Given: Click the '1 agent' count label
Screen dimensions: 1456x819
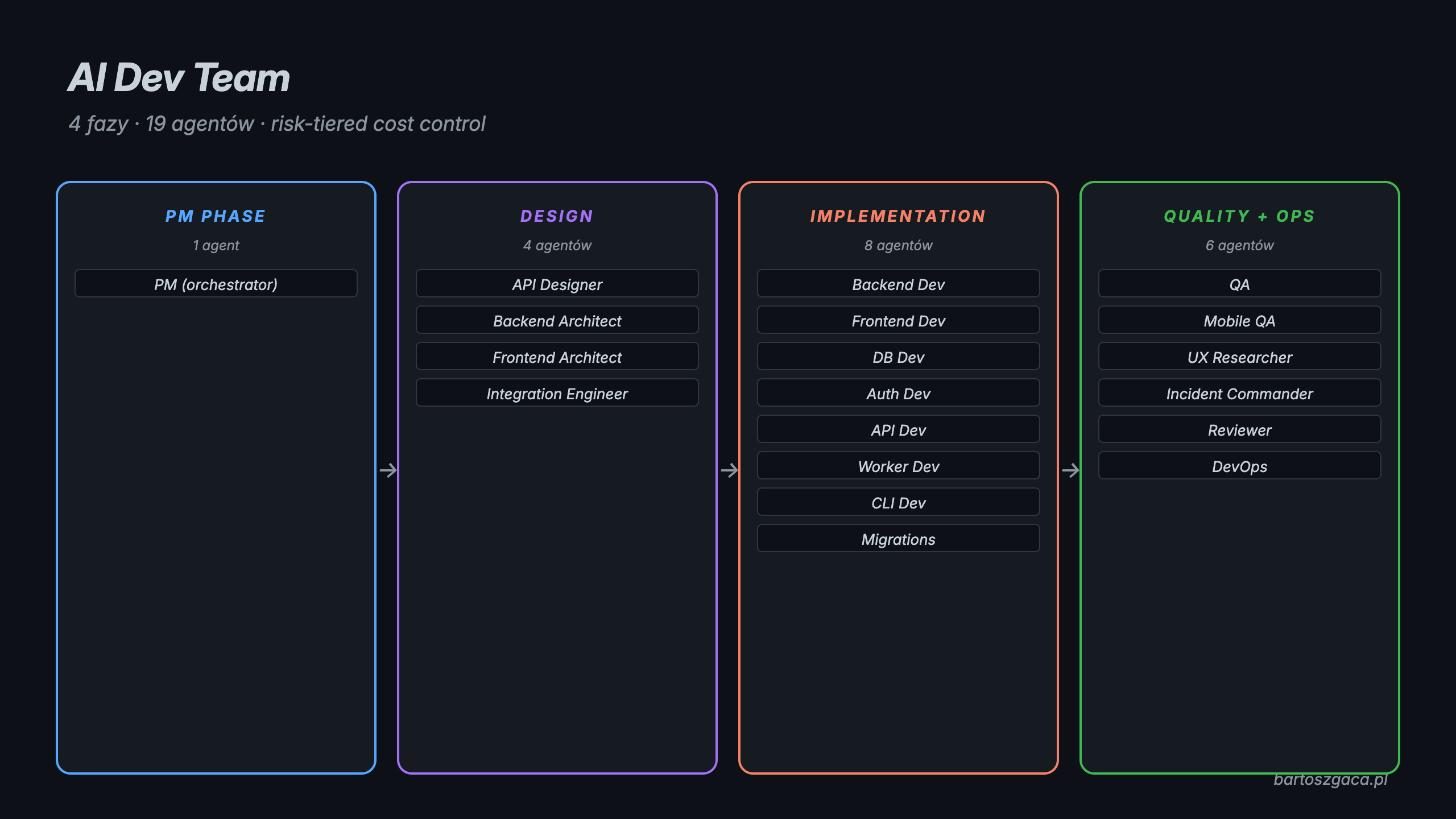Looking at the screenshot, I should pyautogui.click(x=216, y=245).
